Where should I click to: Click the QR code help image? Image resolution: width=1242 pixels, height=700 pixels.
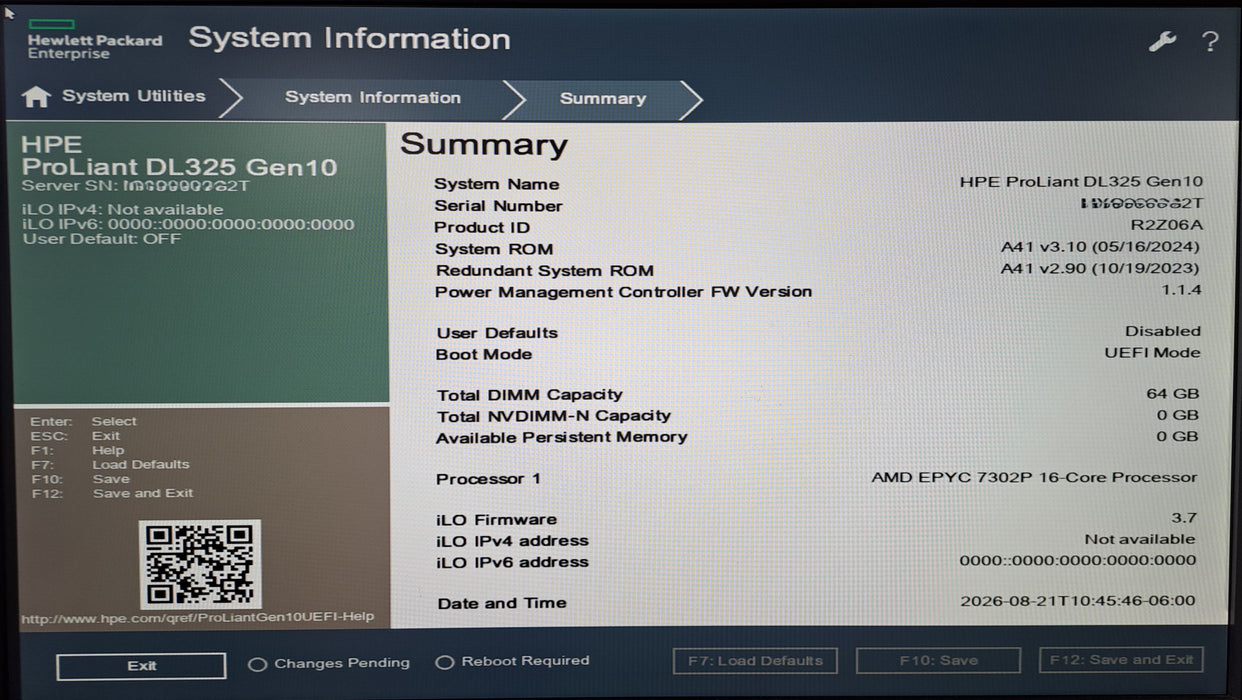tap(200, 564)
